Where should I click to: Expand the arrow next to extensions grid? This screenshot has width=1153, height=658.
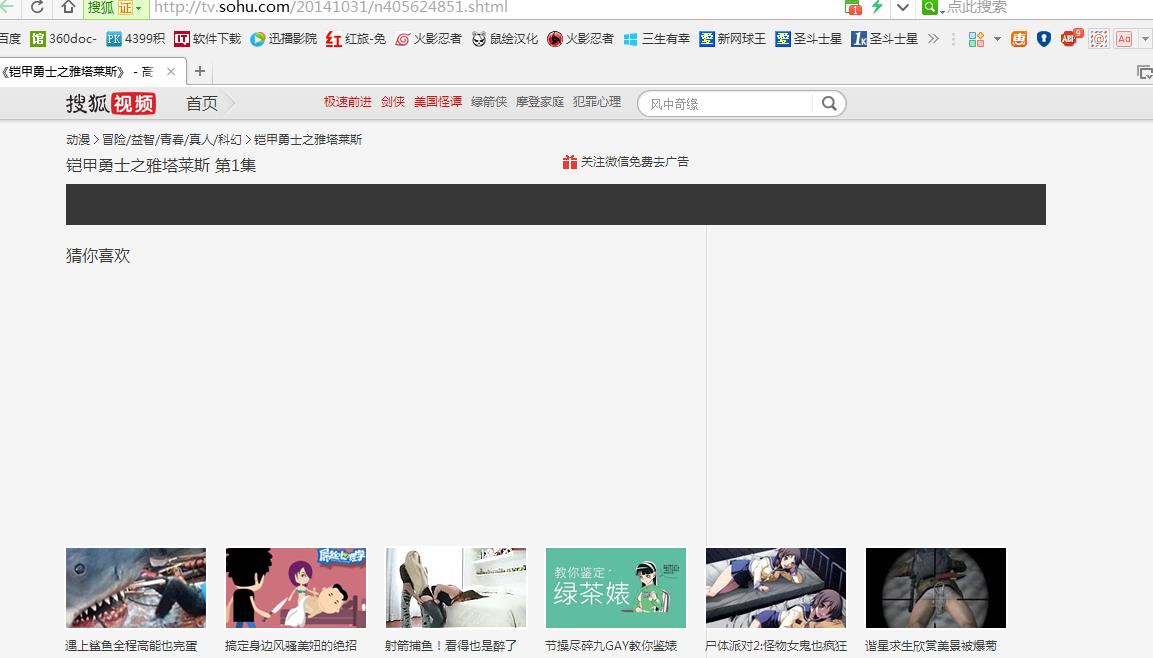point(997,39)
